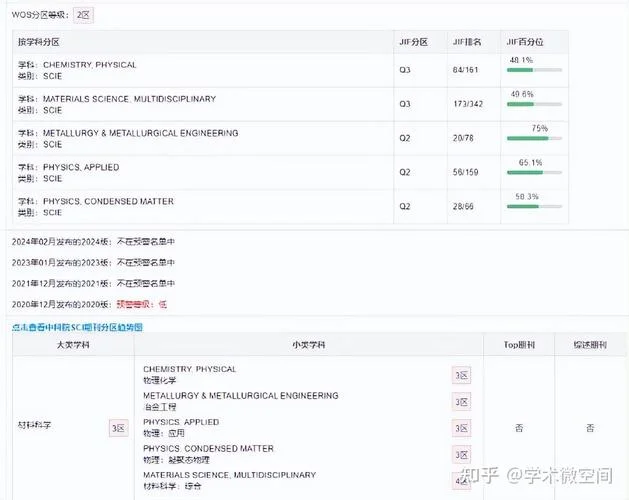This screenshot has width=629, height=500.
Task: Click the CHEMISTRY, PHYSICAL row in JIF table
Action: tap(290, 70)
